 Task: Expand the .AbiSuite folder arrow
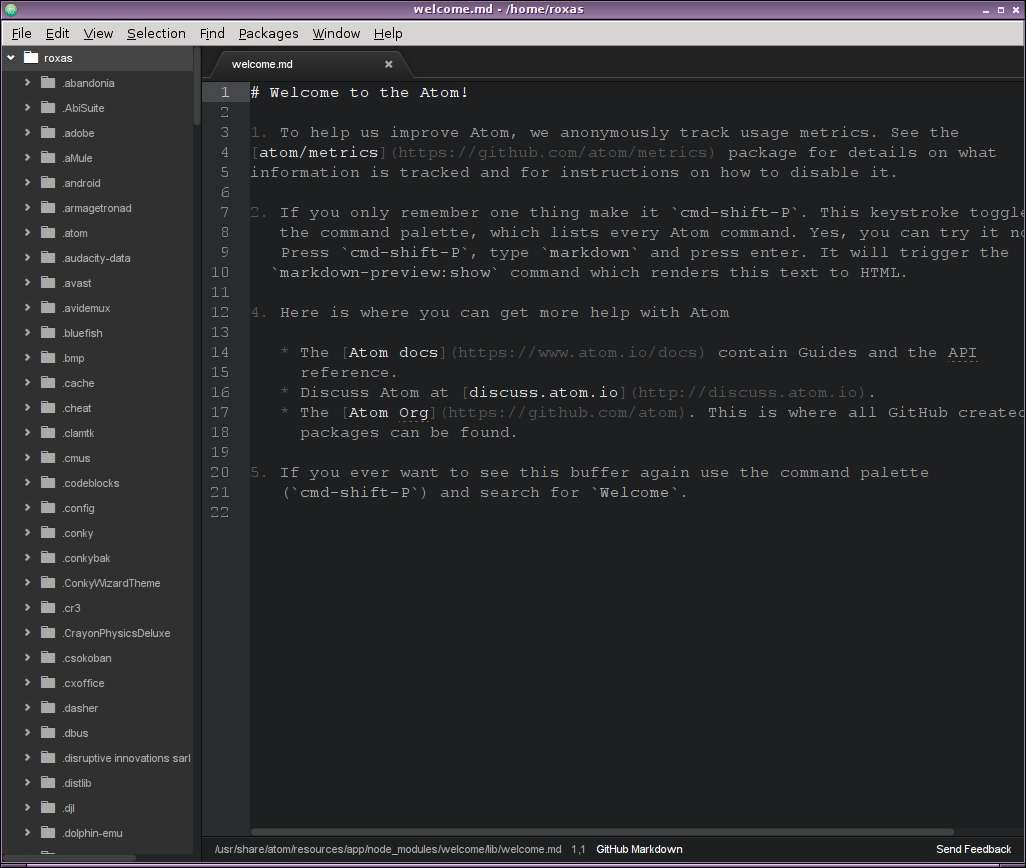[27, 107]
